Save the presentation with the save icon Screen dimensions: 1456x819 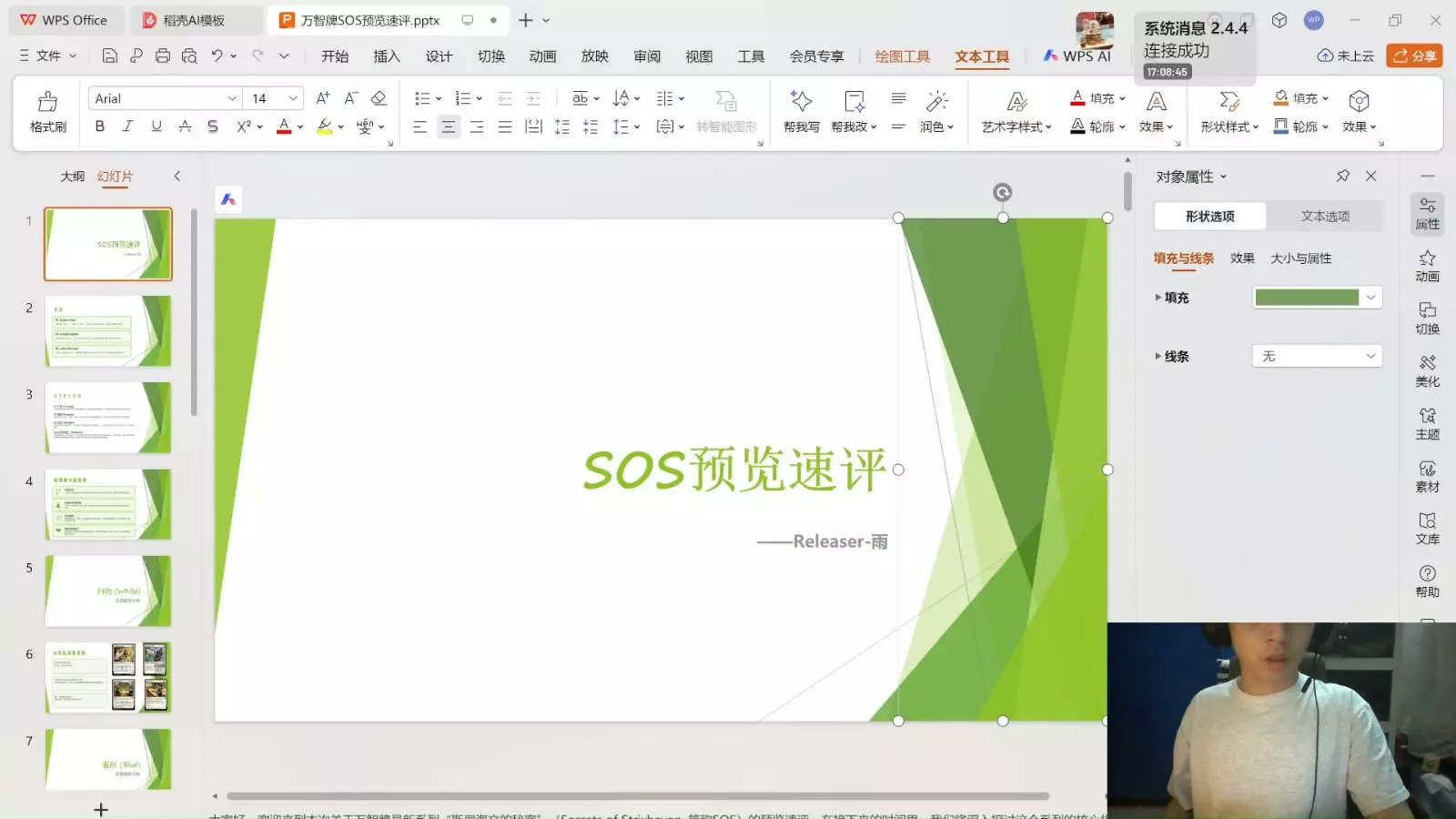109,56
